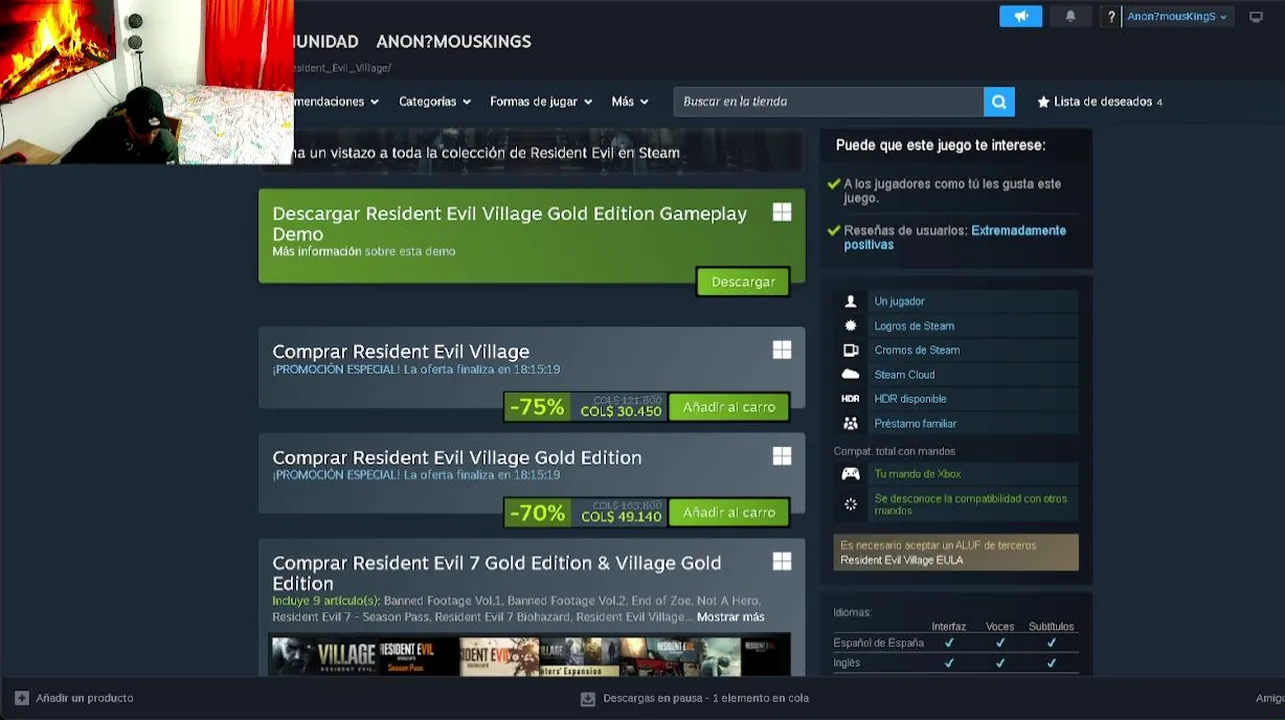Image resolution: width=1285 pixels, height=720 pixels.
Task: Click the Resident Evil collection banner
Action: point(531,152)
